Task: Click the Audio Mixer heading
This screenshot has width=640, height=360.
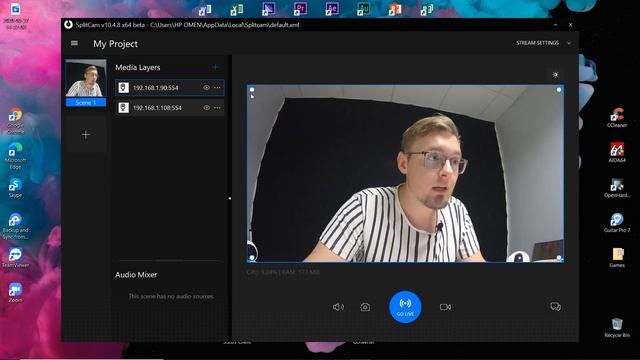Action: click(x=136, y=275)
